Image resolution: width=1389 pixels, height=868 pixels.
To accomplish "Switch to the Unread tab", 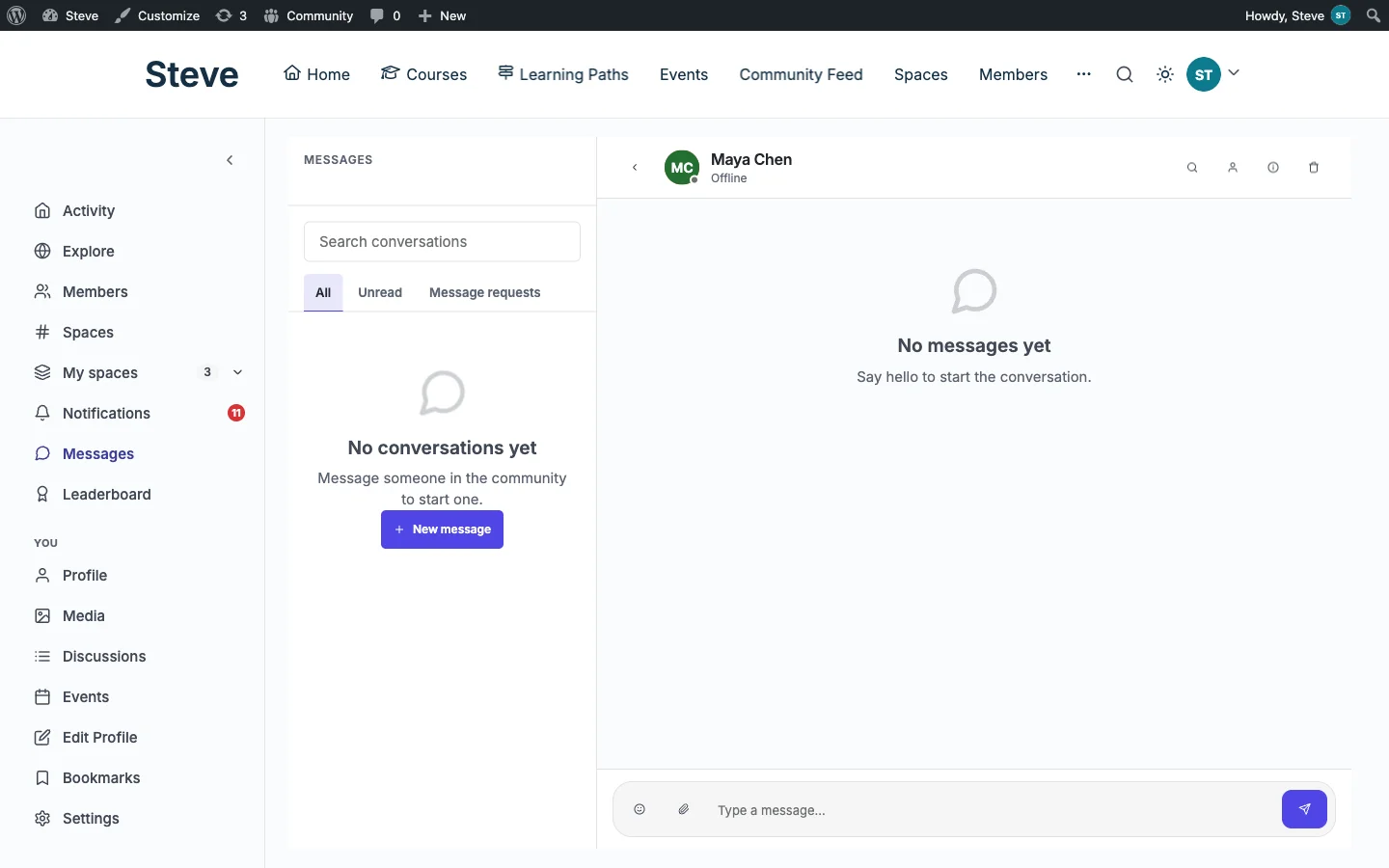I will click(x=380, y=292).
